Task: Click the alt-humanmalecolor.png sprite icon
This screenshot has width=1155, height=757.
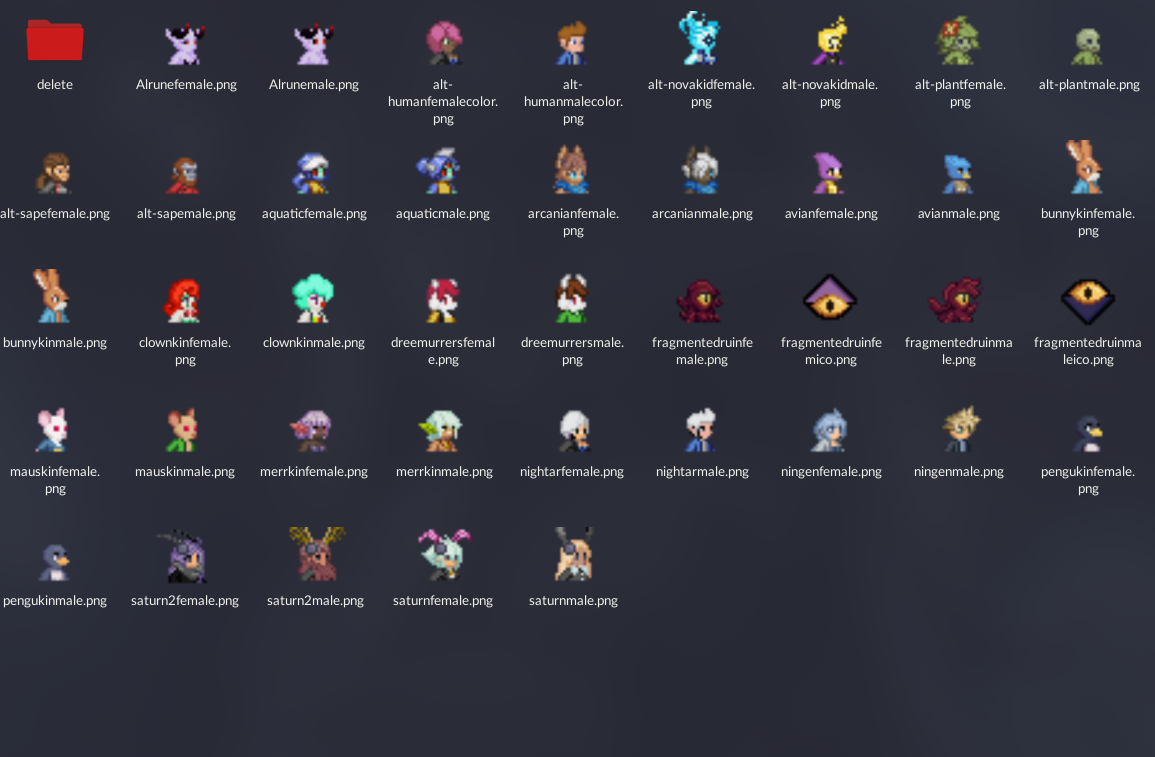Action: coord(572,43)
